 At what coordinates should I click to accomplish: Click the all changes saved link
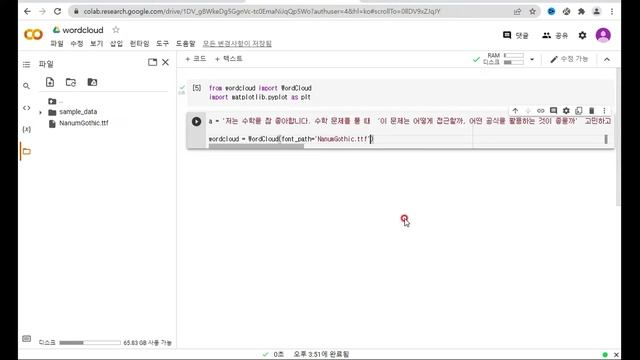[237, 43]
